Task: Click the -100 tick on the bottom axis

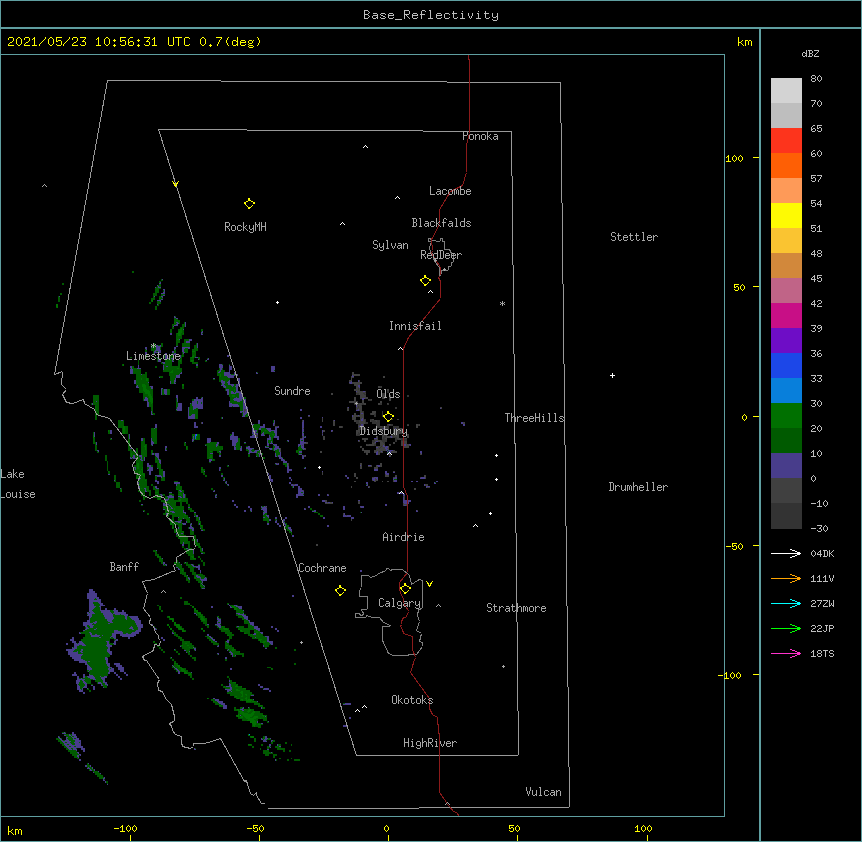Action: tap(126, 828)
